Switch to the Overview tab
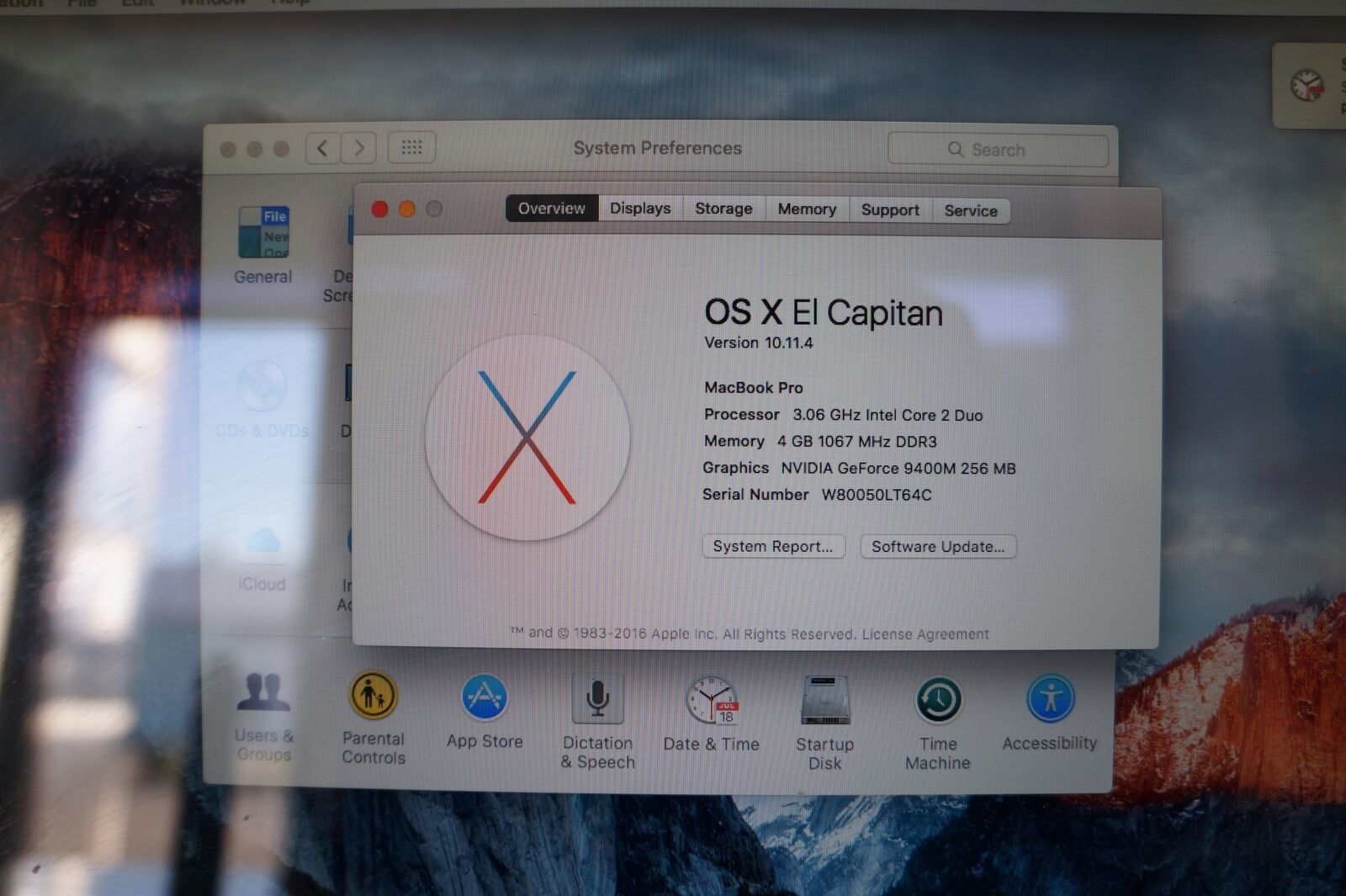The image size is (1346, 896). (551, 208)
